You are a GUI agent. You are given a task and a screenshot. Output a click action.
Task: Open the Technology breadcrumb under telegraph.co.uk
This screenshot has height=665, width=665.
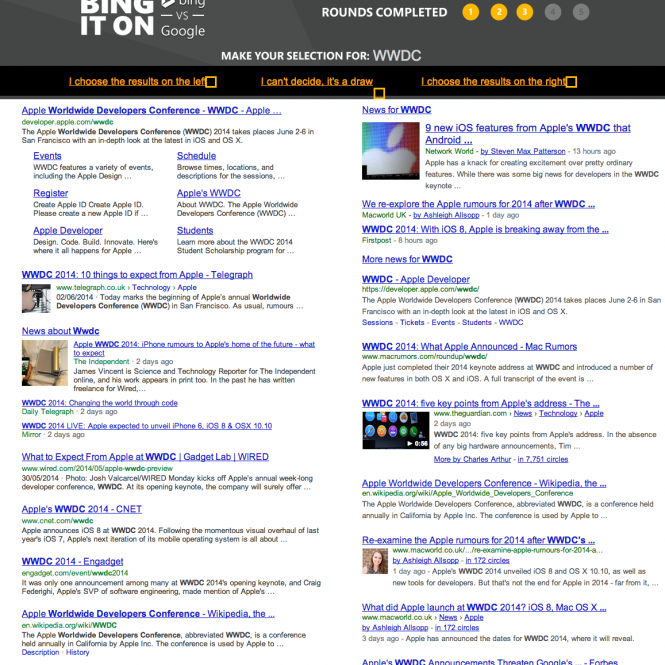pyautogui.click(x=151, y=287)
